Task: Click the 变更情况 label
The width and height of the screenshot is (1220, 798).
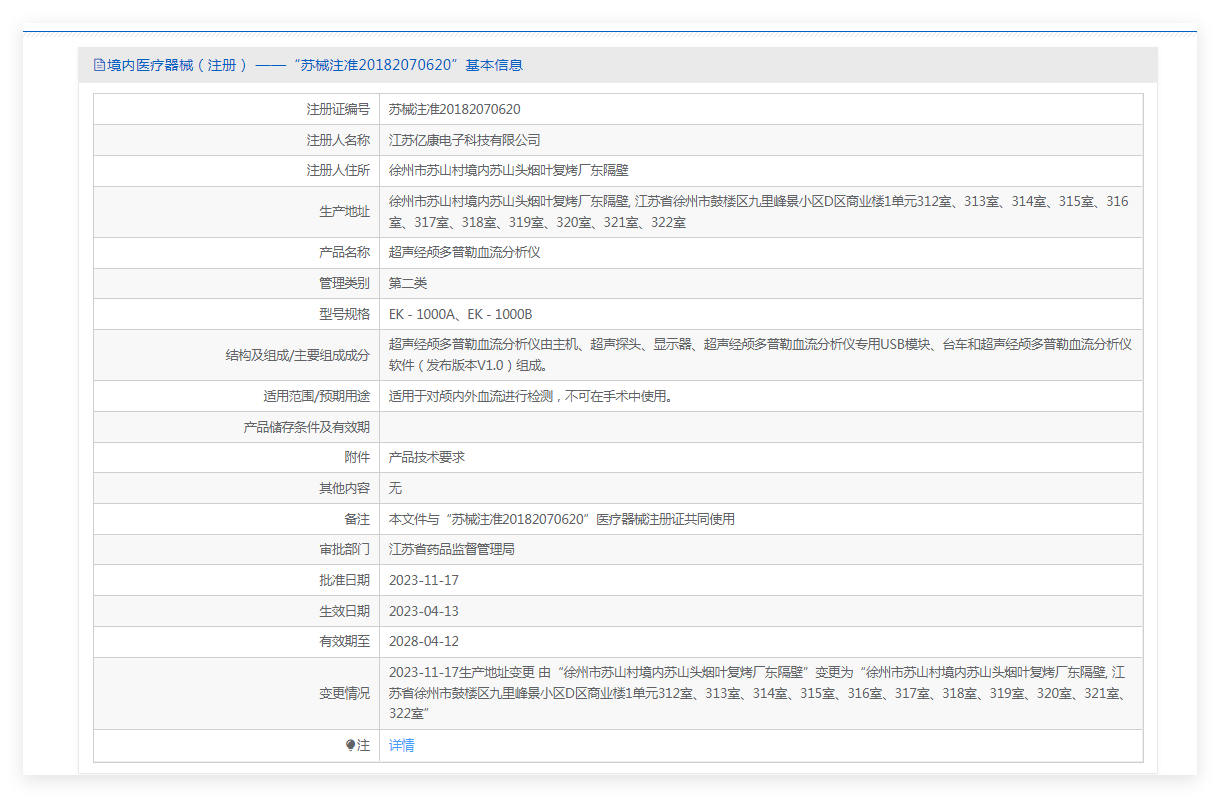Action: pyautogui.click(x=344, y=693)
